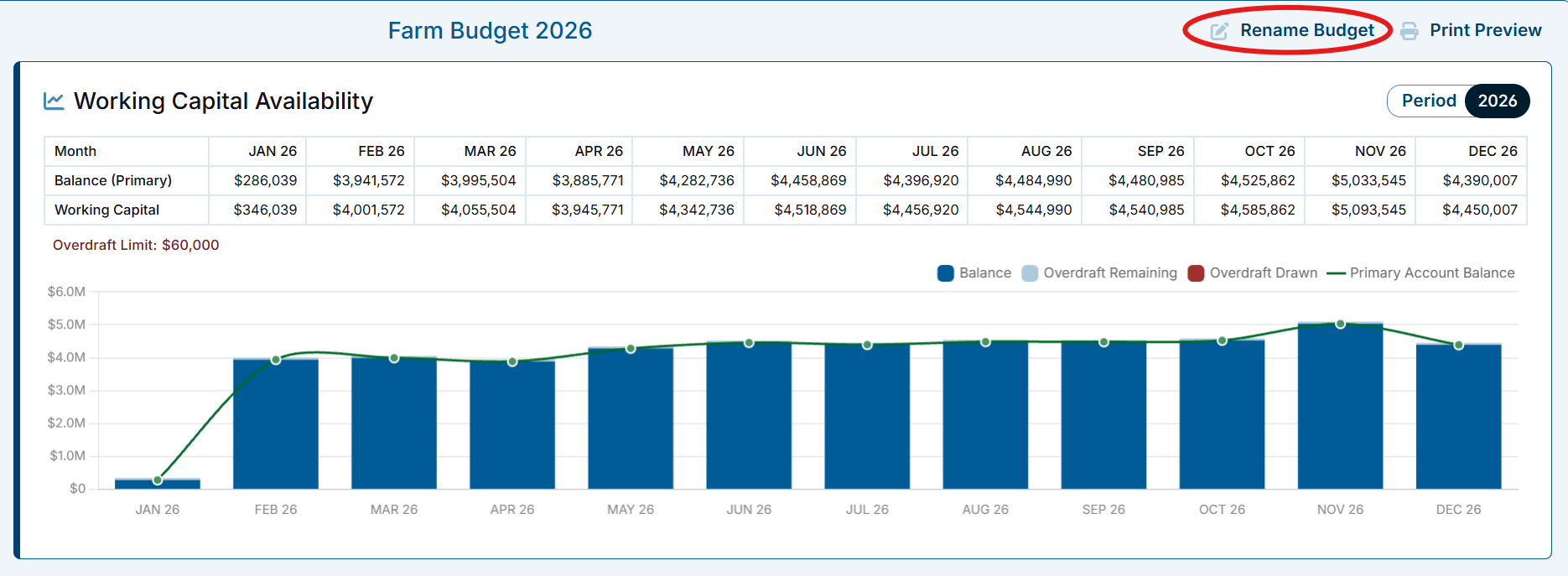
Task: Click the Working Capital chart line icon
Action: point(54,101)
